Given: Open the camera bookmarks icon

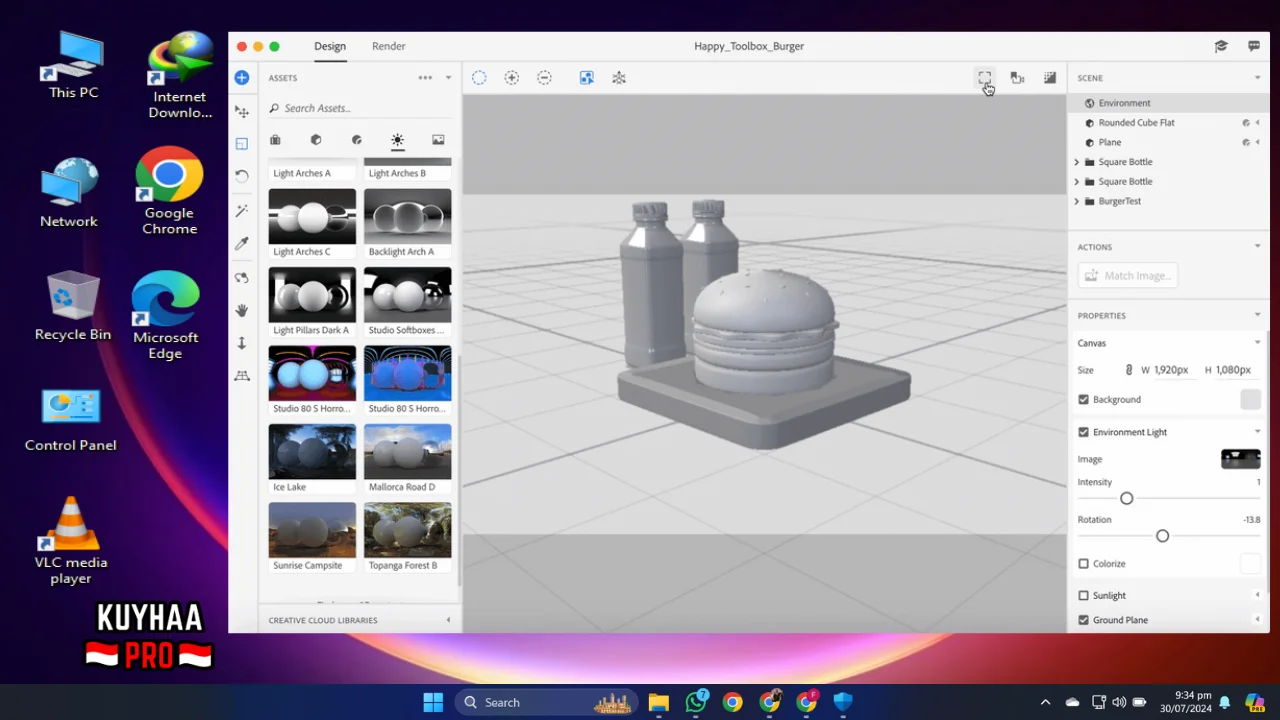Looking at the screenshot, I should click(x=1017, y=78).
